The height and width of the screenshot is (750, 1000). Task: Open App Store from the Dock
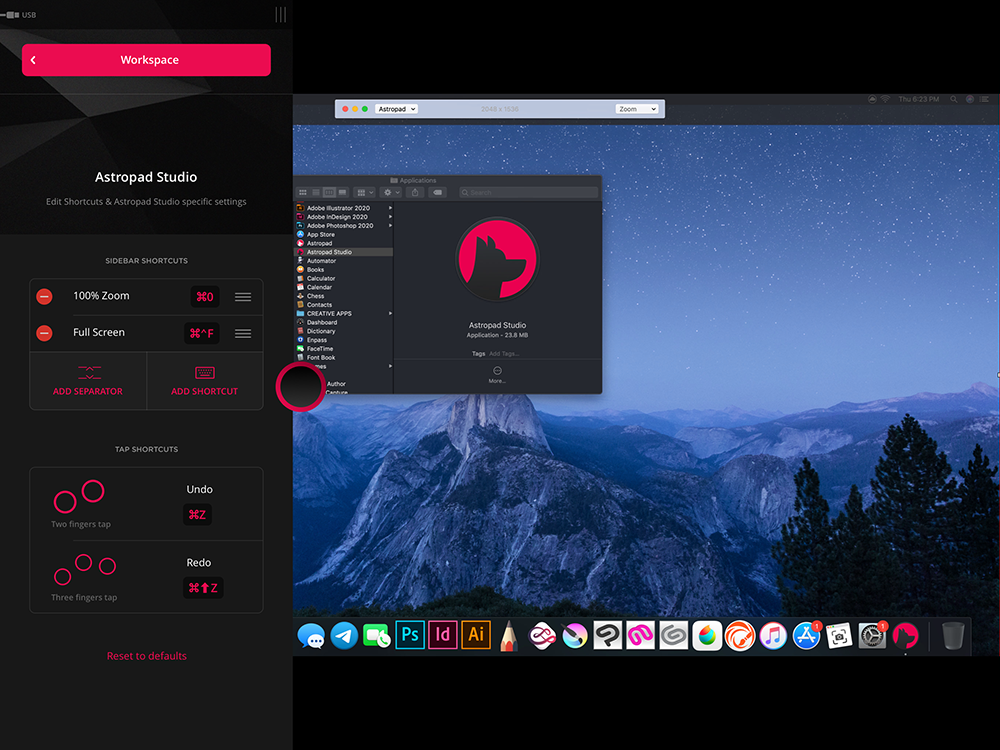click(x=806, y=636)
